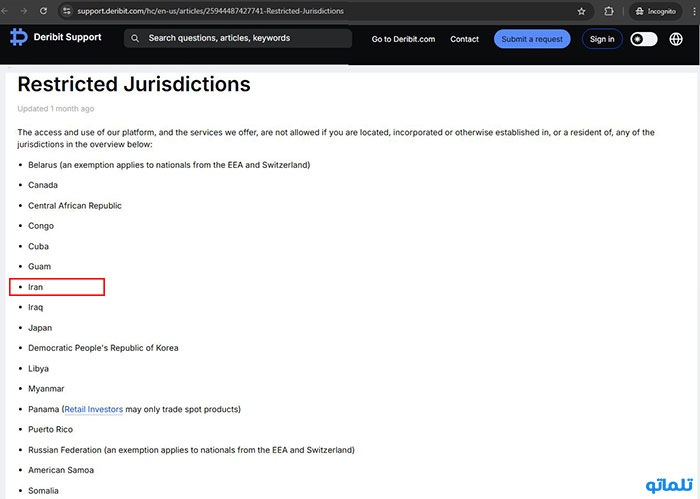700x499 pixels.
Task: Click the Iran list entry
Action: [x=36, y=287]
